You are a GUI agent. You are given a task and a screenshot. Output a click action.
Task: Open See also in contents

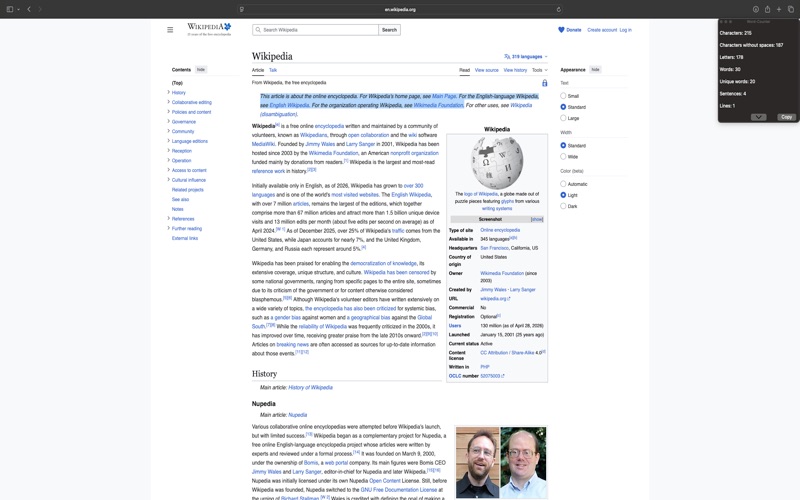pyautogui.click(x=180, y=199)
